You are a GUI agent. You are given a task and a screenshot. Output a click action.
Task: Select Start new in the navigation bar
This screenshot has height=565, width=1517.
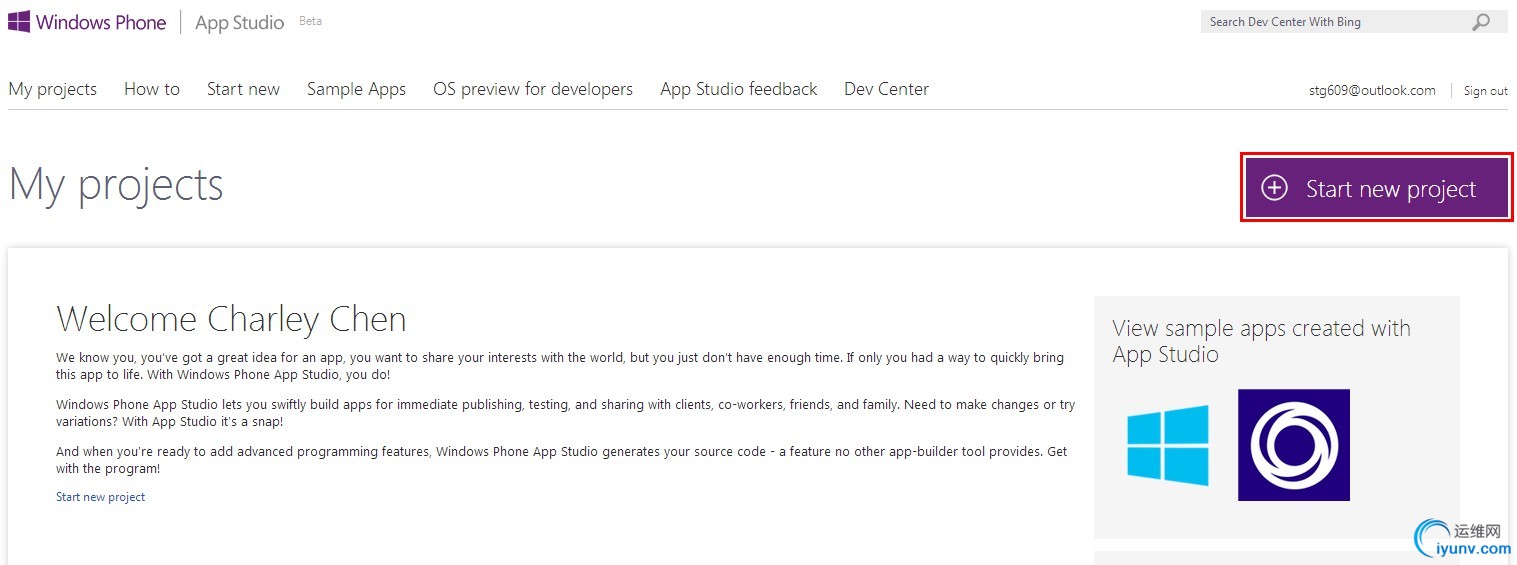243,89
